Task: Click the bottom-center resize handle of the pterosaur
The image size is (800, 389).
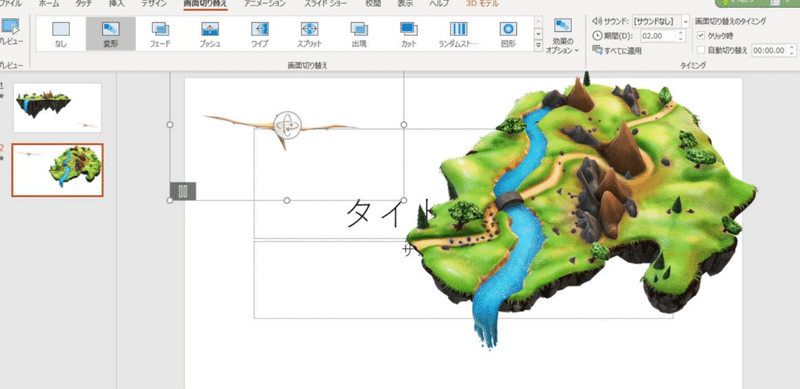Action: [x=287, y=201]
